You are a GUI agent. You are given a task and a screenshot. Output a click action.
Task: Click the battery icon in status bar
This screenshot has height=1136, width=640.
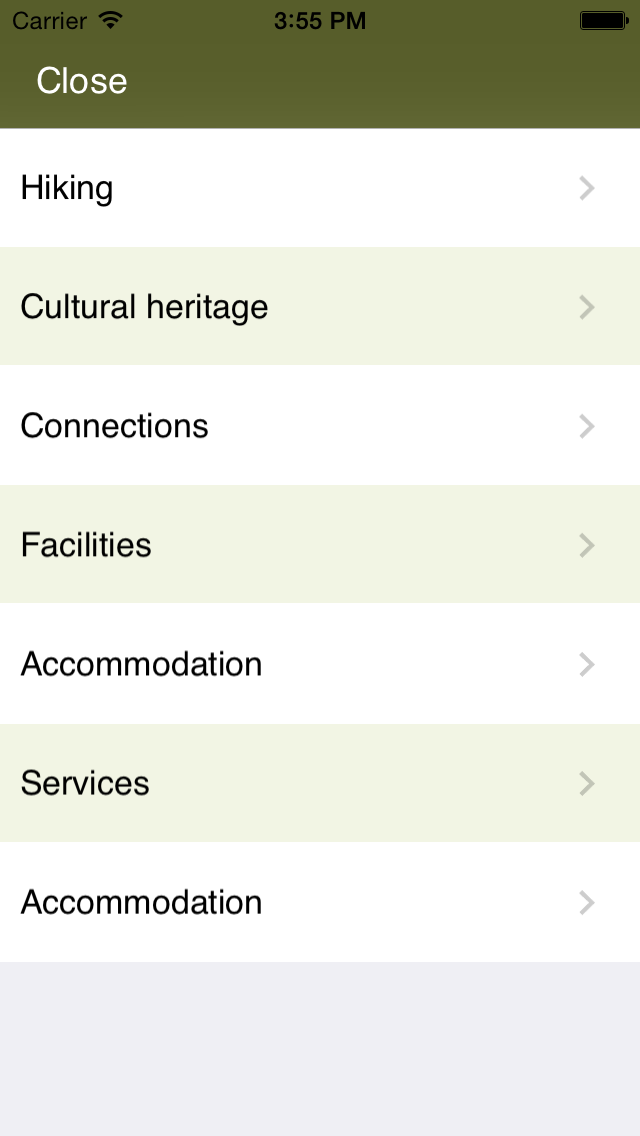point(603,20)
